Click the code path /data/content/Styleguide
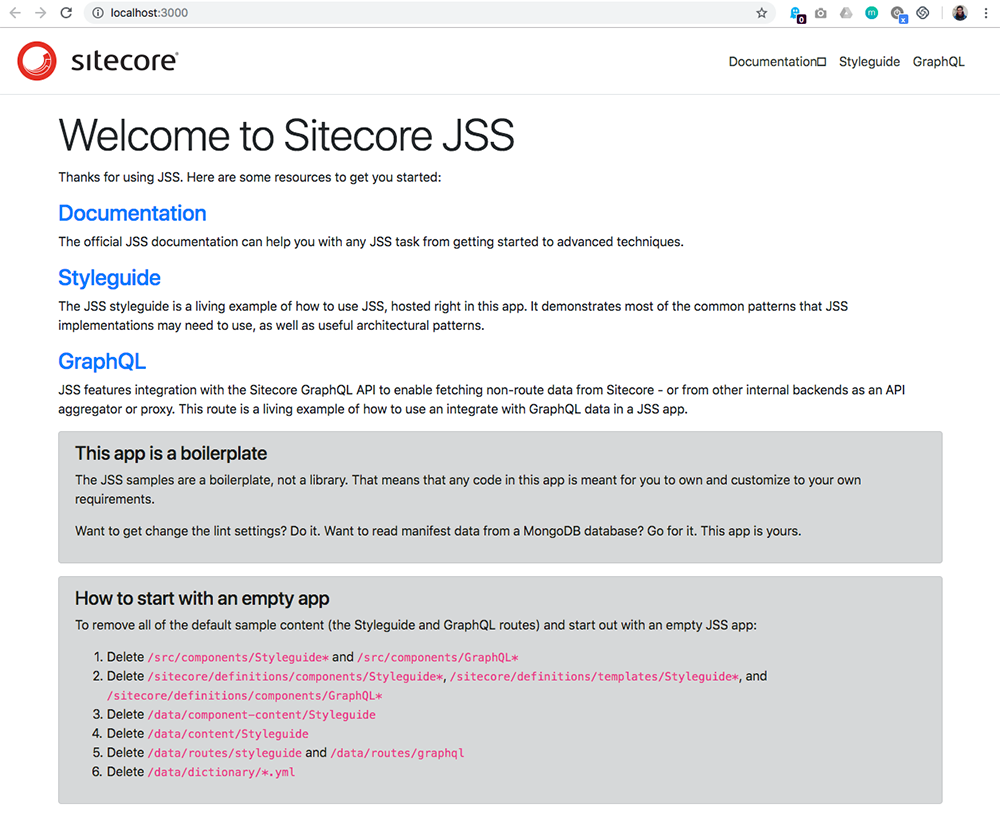This screenshot has height=831, width=1000. click(x=228, y=734)
